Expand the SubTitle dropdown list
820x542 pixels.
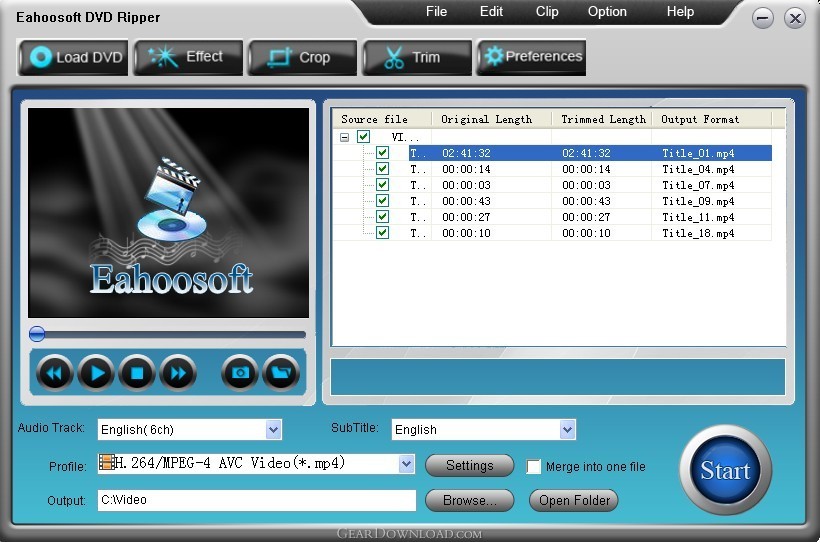(567, 430)
